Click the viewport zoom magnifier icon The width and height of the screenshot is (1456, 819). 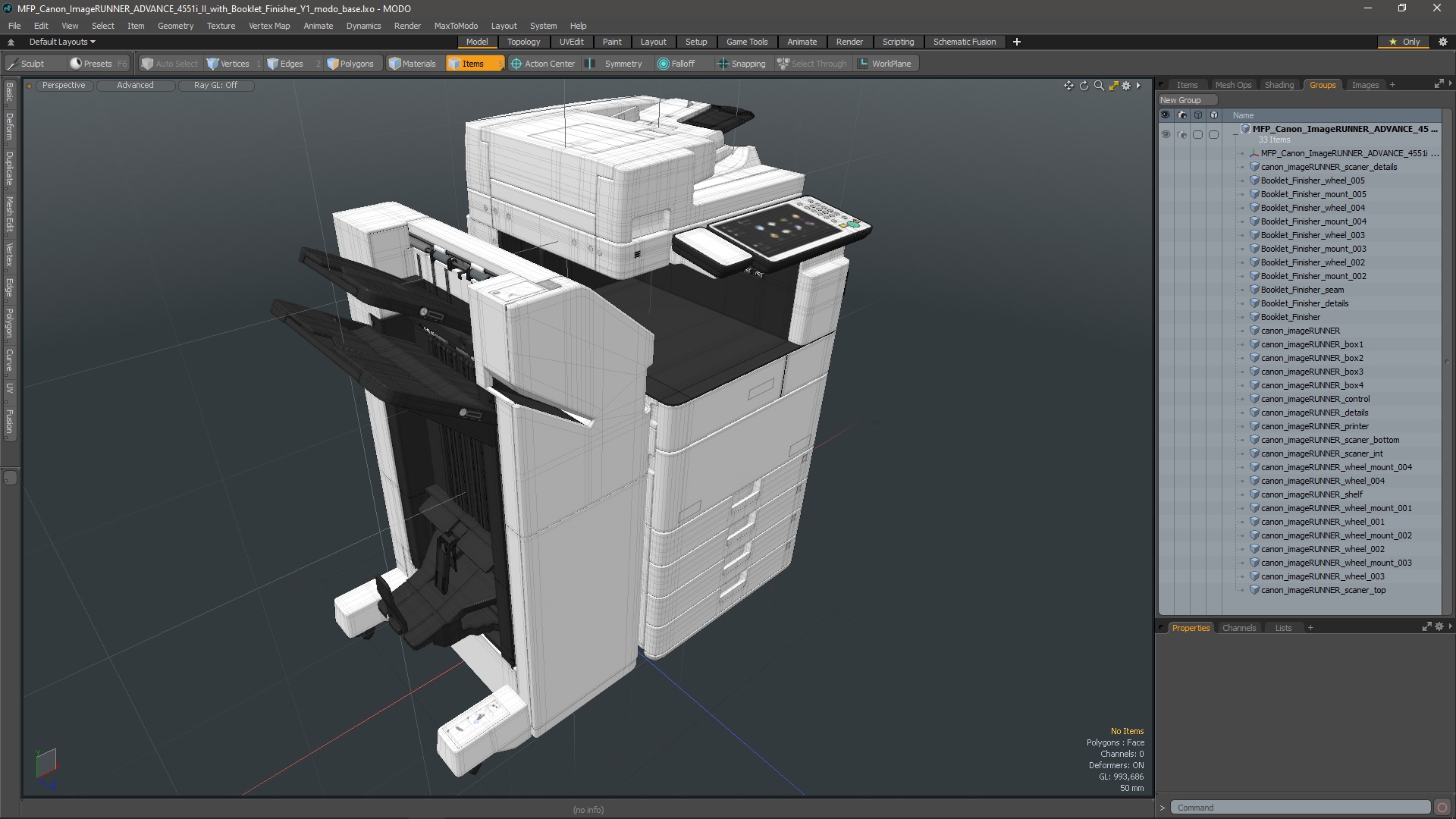1099,86
